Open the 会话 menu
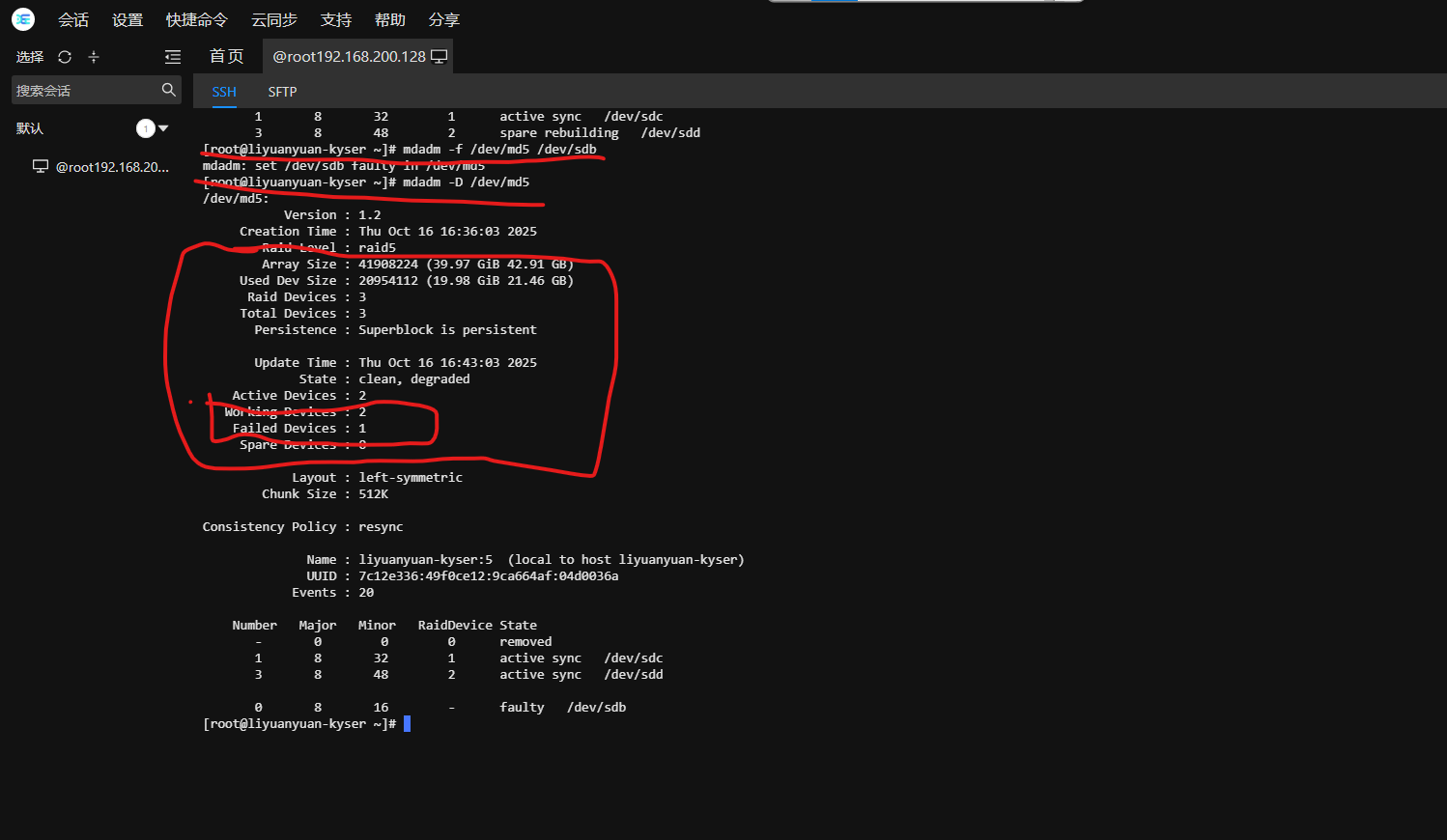The width and height of the screenshot is (1447, 840). click(x=73, y=19)
